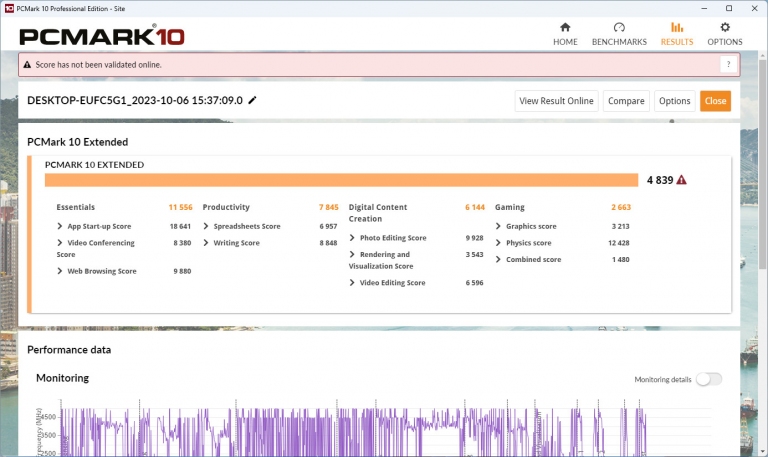Expand Web Browsing Score details
The image size is (768, 457).
point(60,271)
